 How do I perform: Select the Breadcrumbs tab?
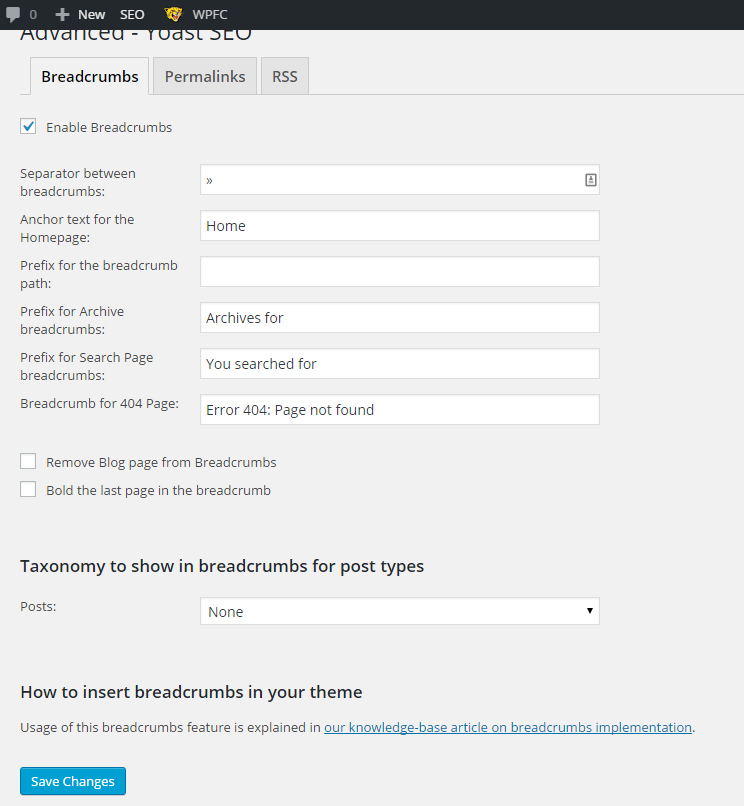[88, 76]
